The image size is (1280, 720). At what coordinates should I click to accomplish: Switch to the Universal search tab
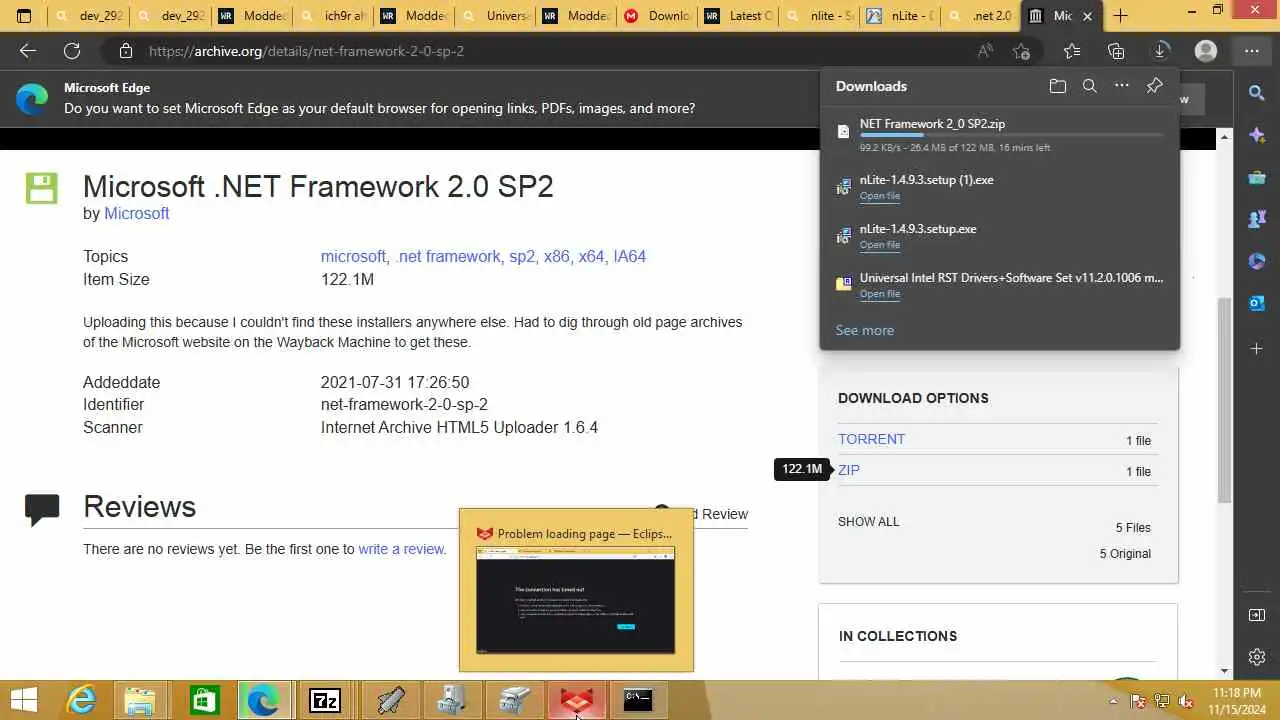[496, 16]
